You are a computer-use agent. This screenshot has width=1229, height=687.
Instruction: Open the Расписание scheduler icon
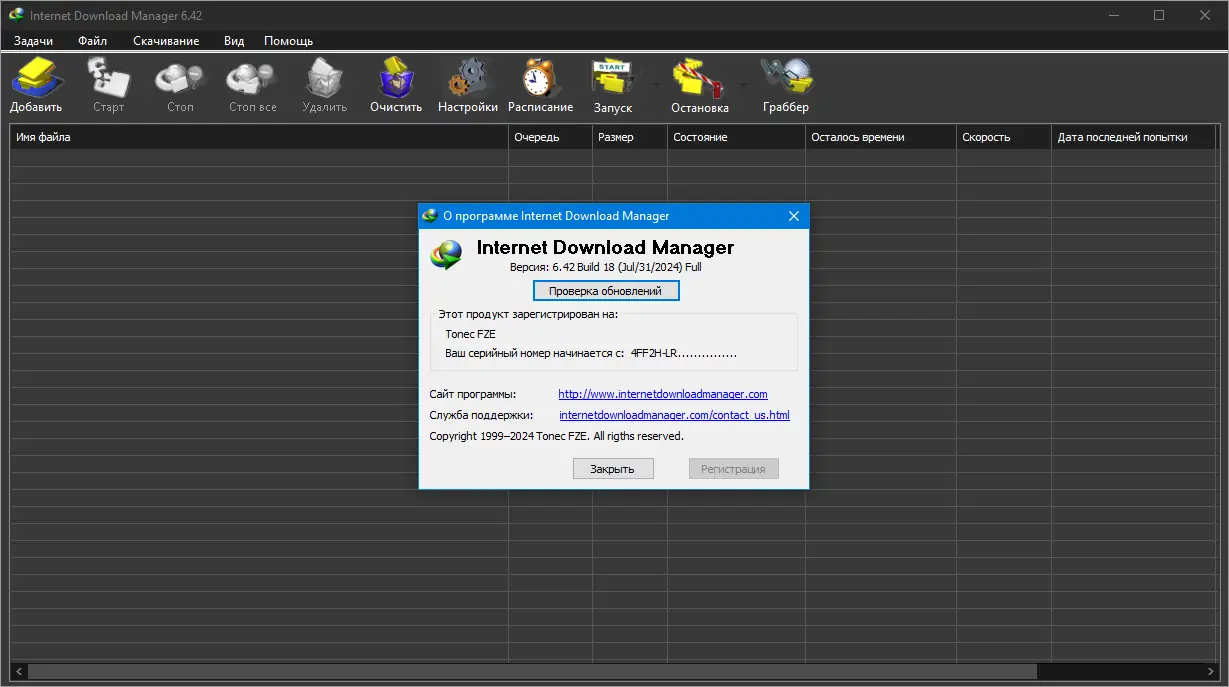(540, 83)
